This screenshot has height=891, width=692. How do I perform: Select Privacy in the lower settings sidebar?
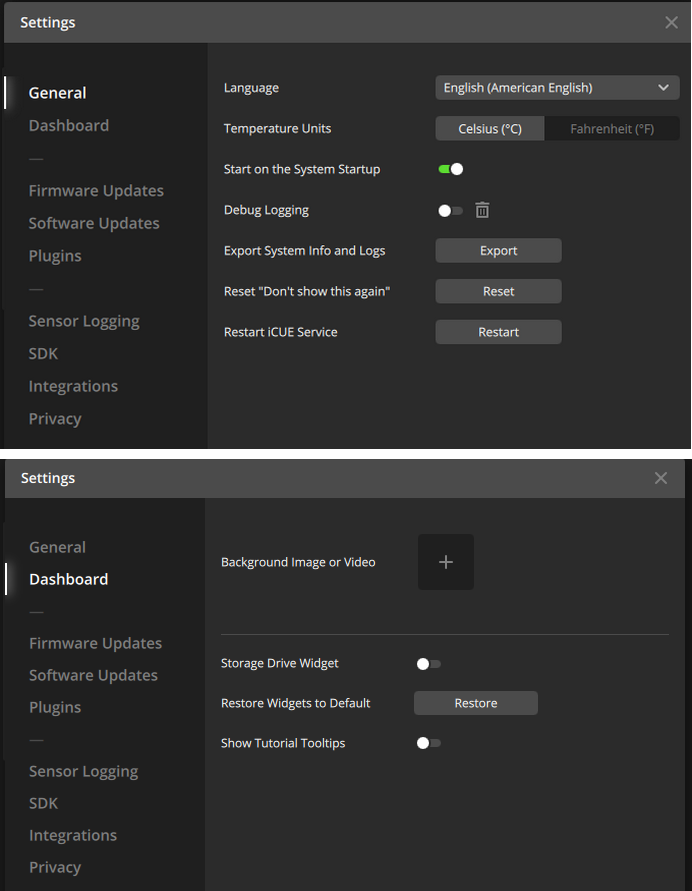point(55,867)
